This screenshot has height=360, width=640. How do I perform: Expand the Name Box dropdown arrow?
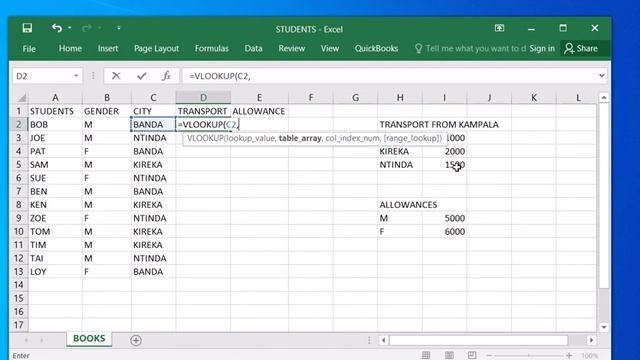(76, 76)
